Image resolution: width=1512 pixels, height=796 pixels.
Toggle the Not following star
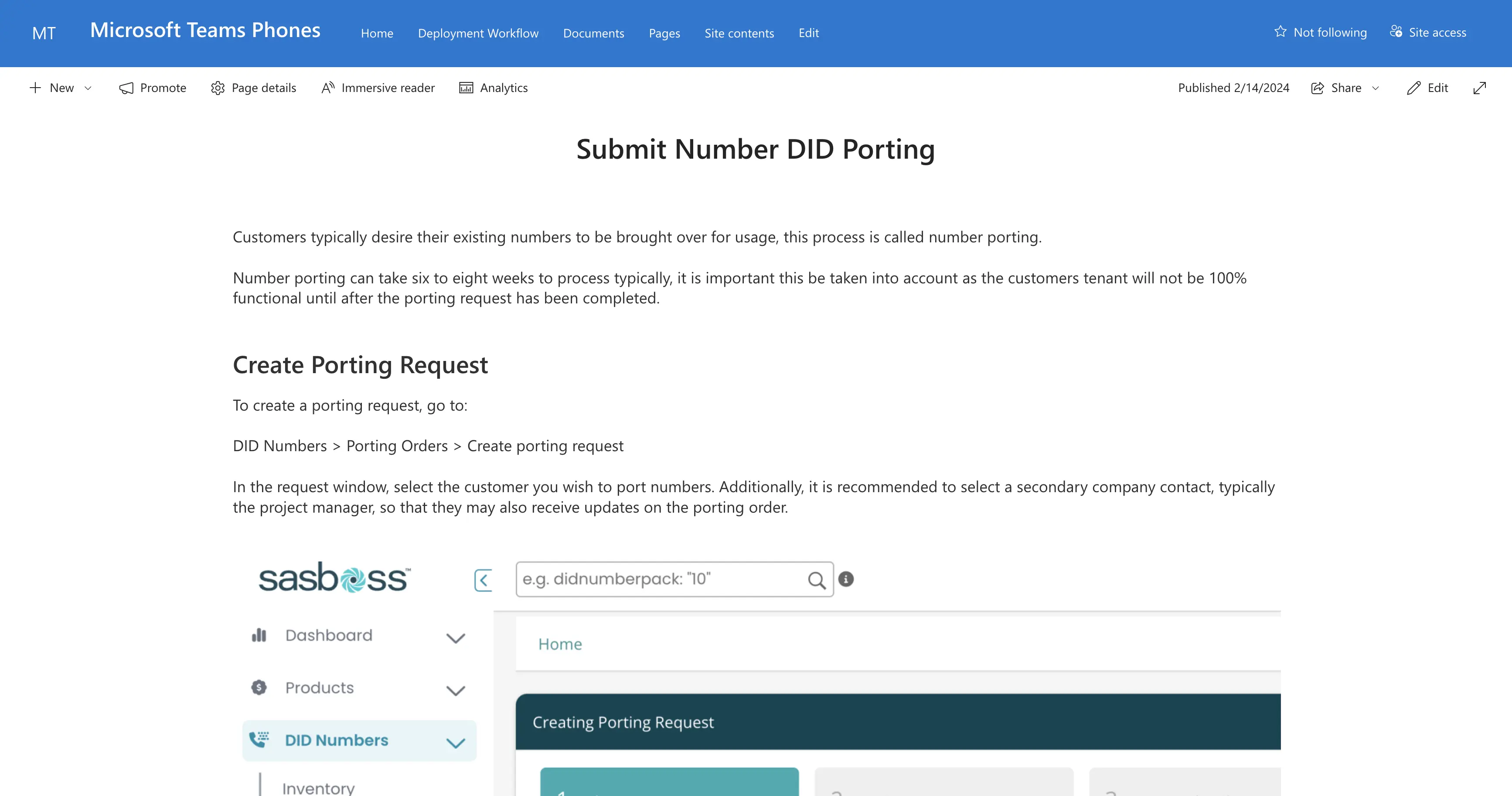(x=1280, y=32)
